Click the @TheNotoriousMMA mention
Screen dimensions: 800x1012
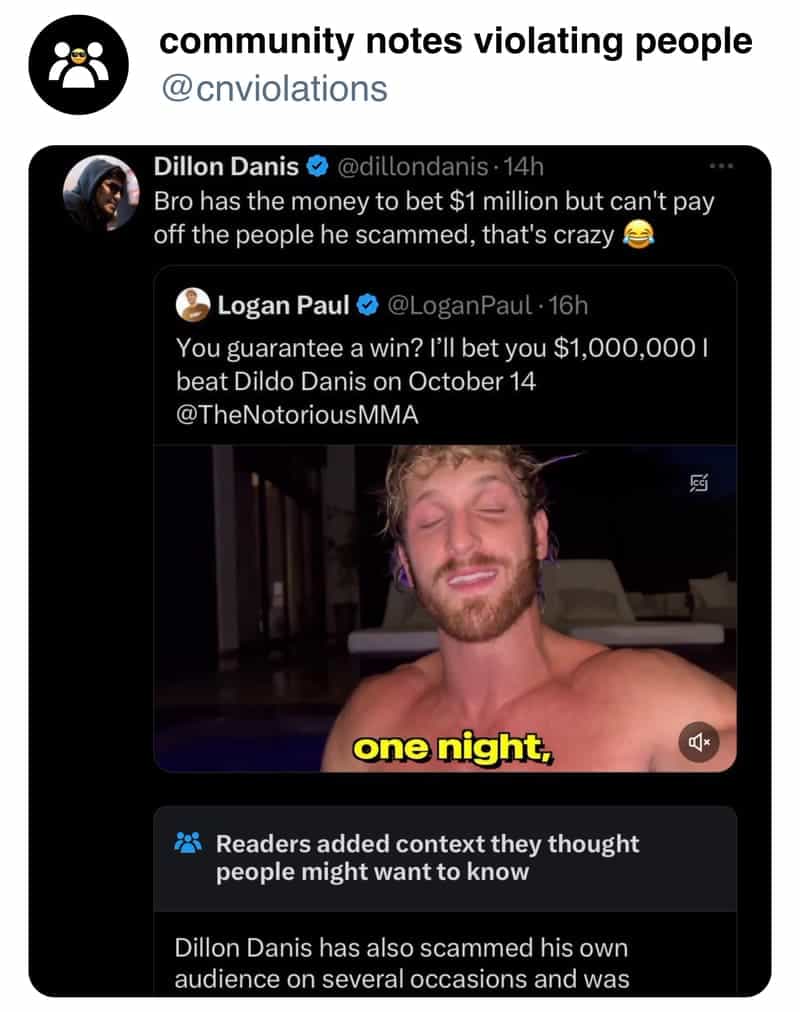click(297, 414)
